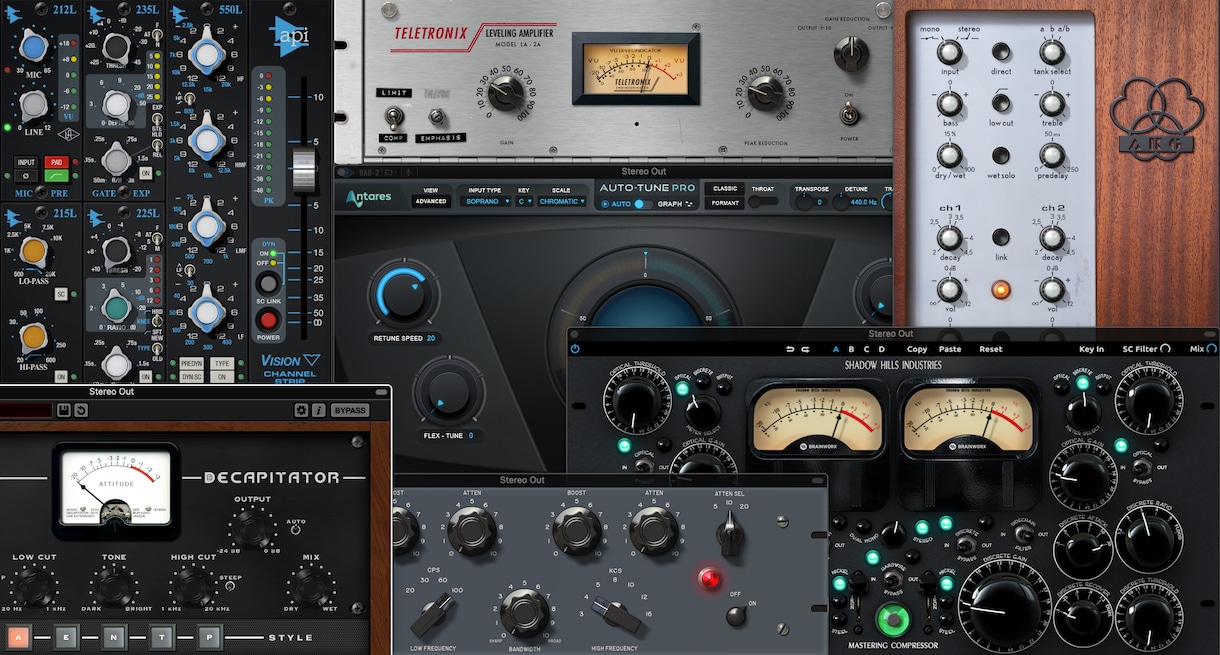Open the Input Type Soprano dropdown
Screen dimensions: 1220x655
pos(487,201)
